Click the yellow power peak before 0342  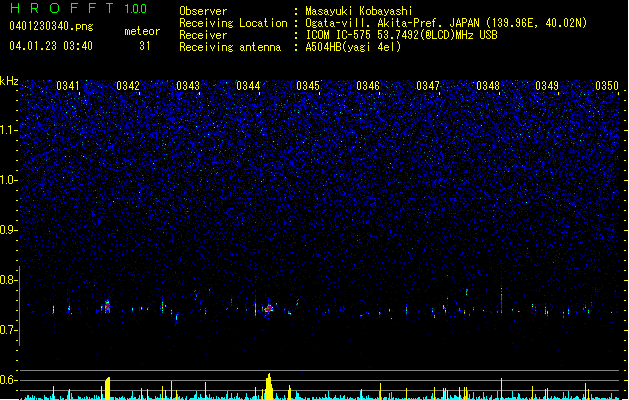107,388
